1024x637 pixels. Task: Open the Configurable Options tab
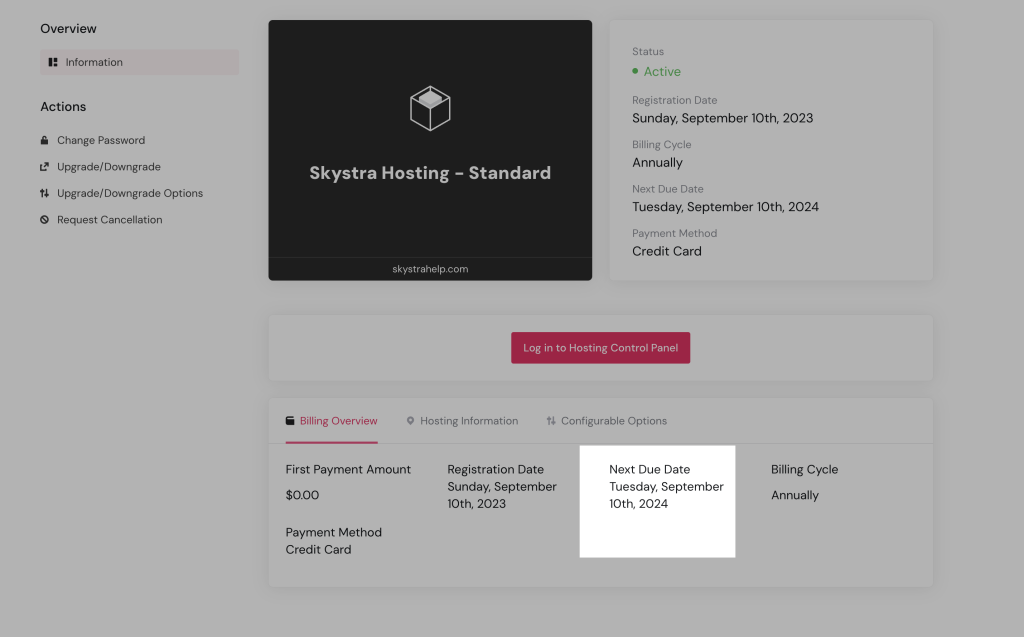pos(614,421)
